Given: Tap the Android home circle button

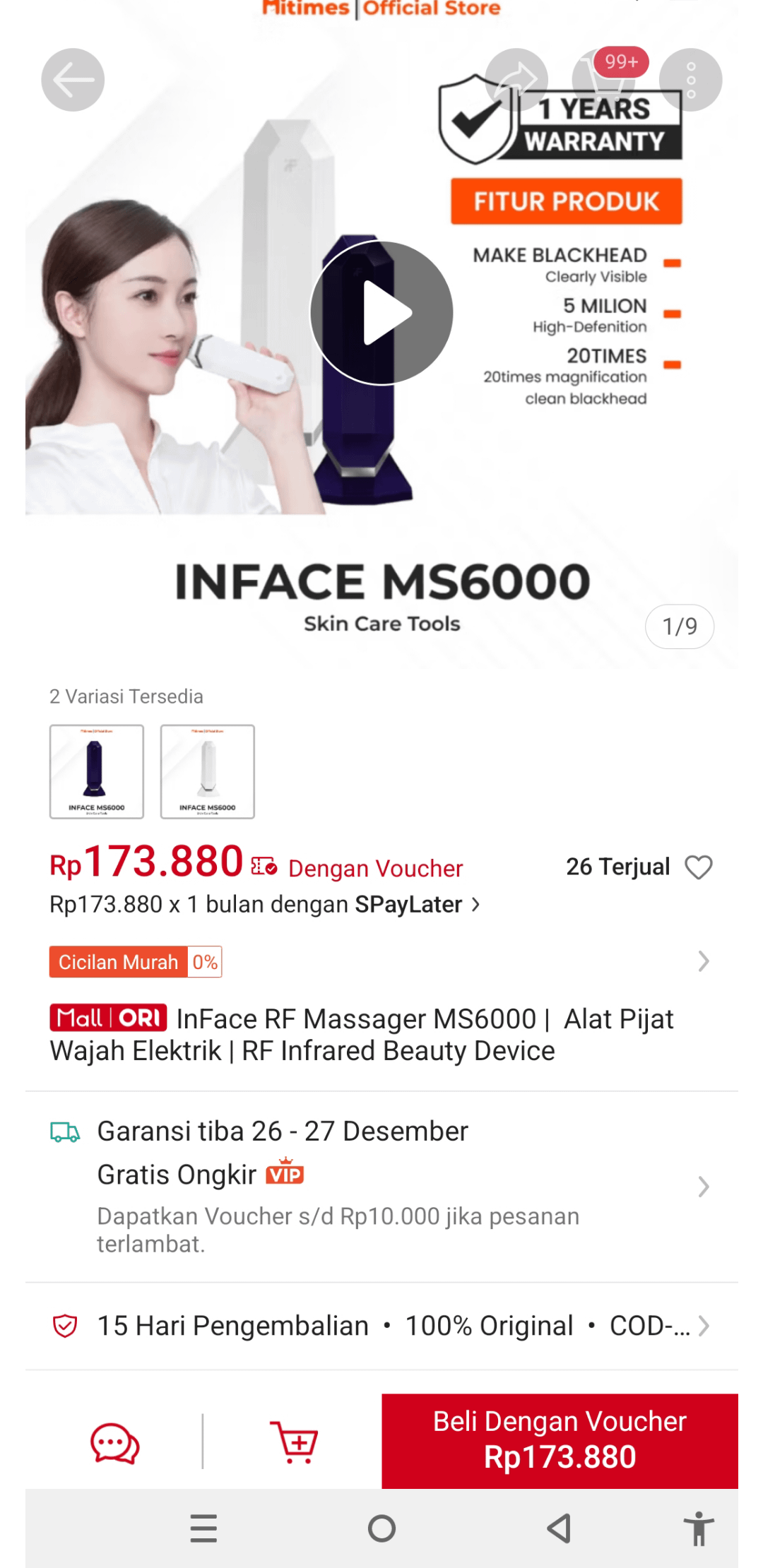Looking at the screenshot, I should pos(381,1528).
